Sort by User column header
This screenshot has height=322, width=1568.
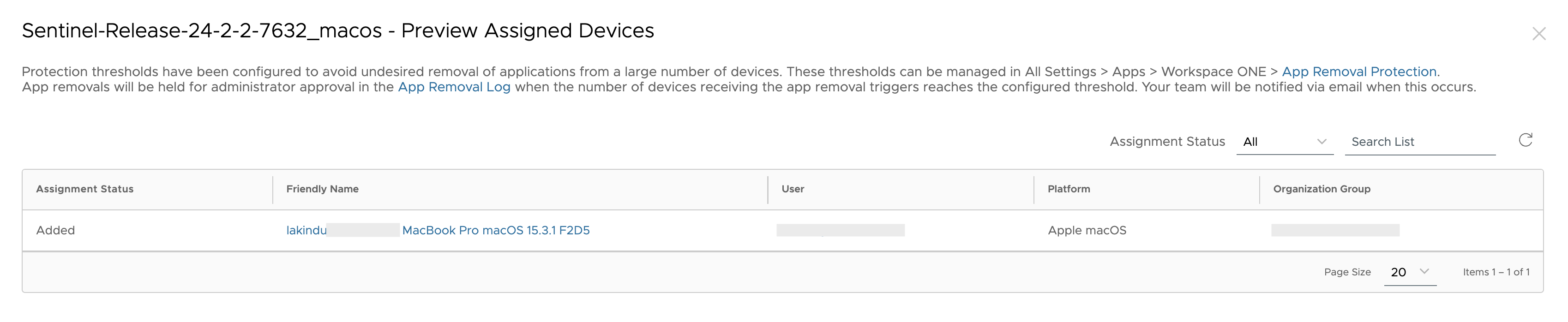tap(793, 189)
